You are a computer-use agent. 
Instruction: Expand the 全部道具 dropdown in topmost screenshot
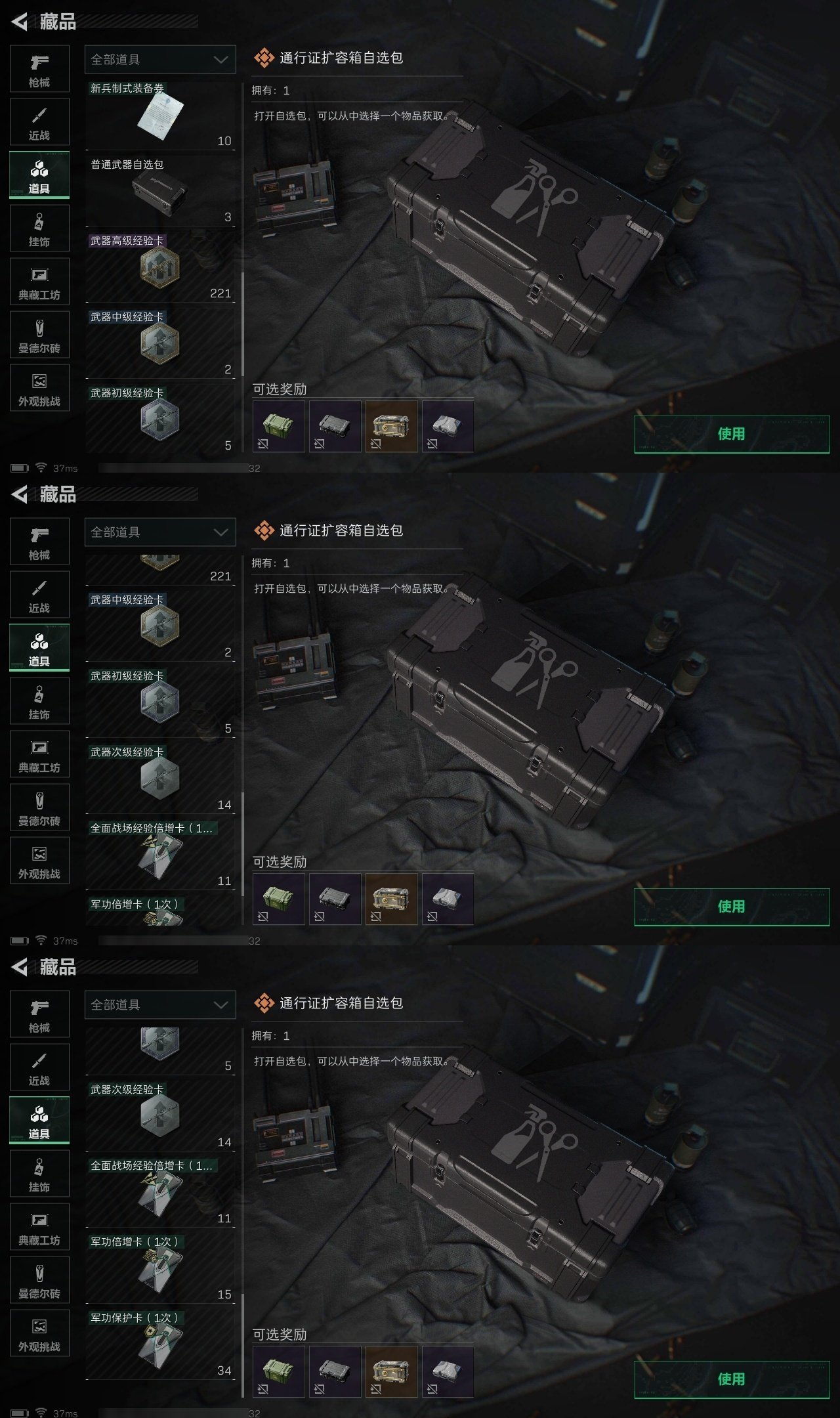coord(160,59)
